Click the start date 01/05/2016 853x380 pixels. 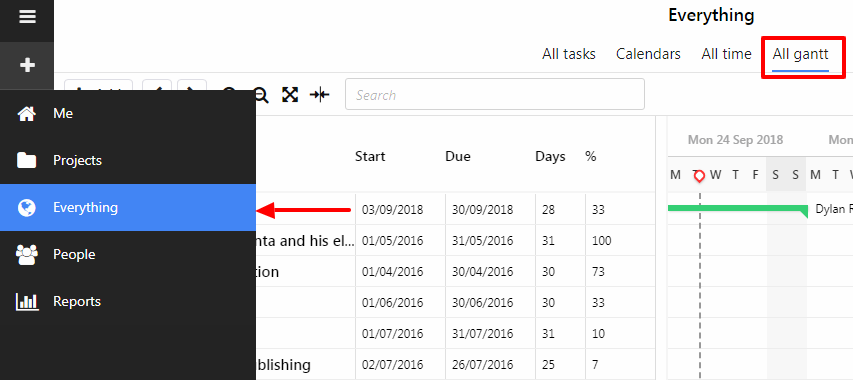(x=392, y=241)
